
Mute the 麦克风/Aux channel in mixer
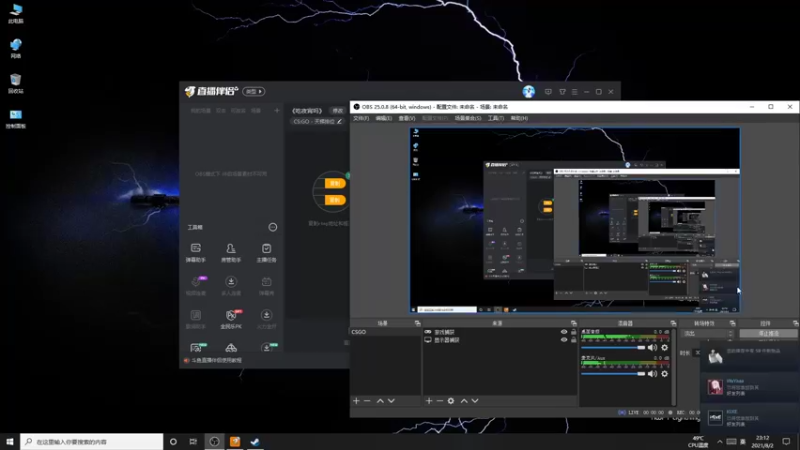tap(652, 374)
